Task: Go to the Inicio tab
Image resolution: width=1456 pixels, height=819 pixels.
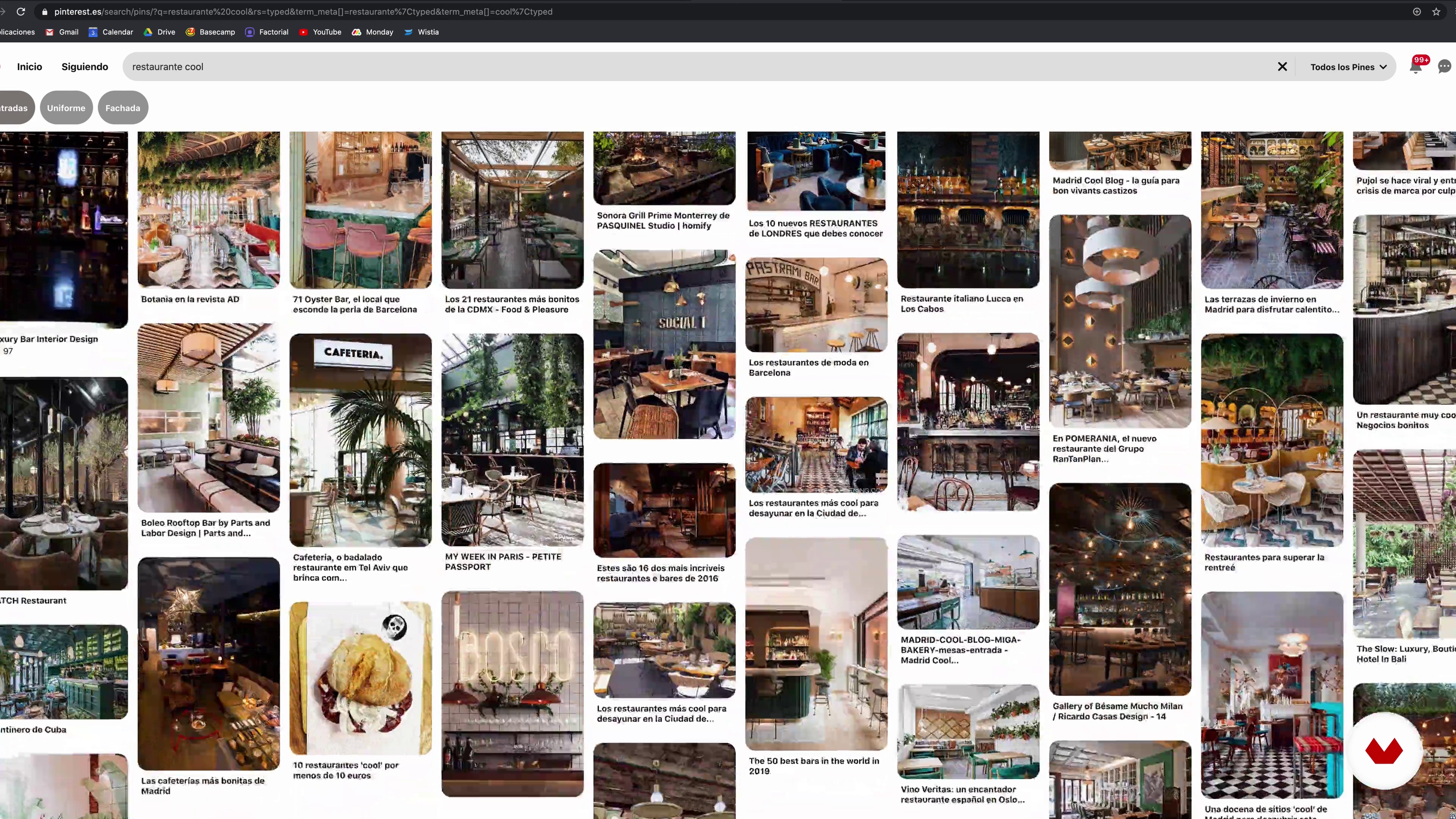Action: 30,67
